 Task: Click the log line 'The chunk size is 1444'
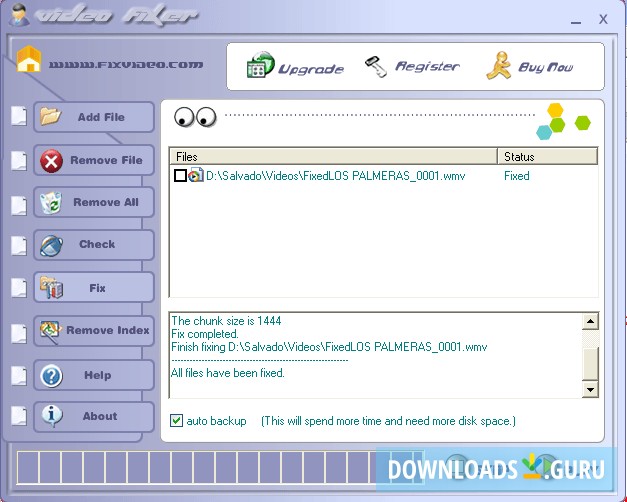tap(226, 321)
